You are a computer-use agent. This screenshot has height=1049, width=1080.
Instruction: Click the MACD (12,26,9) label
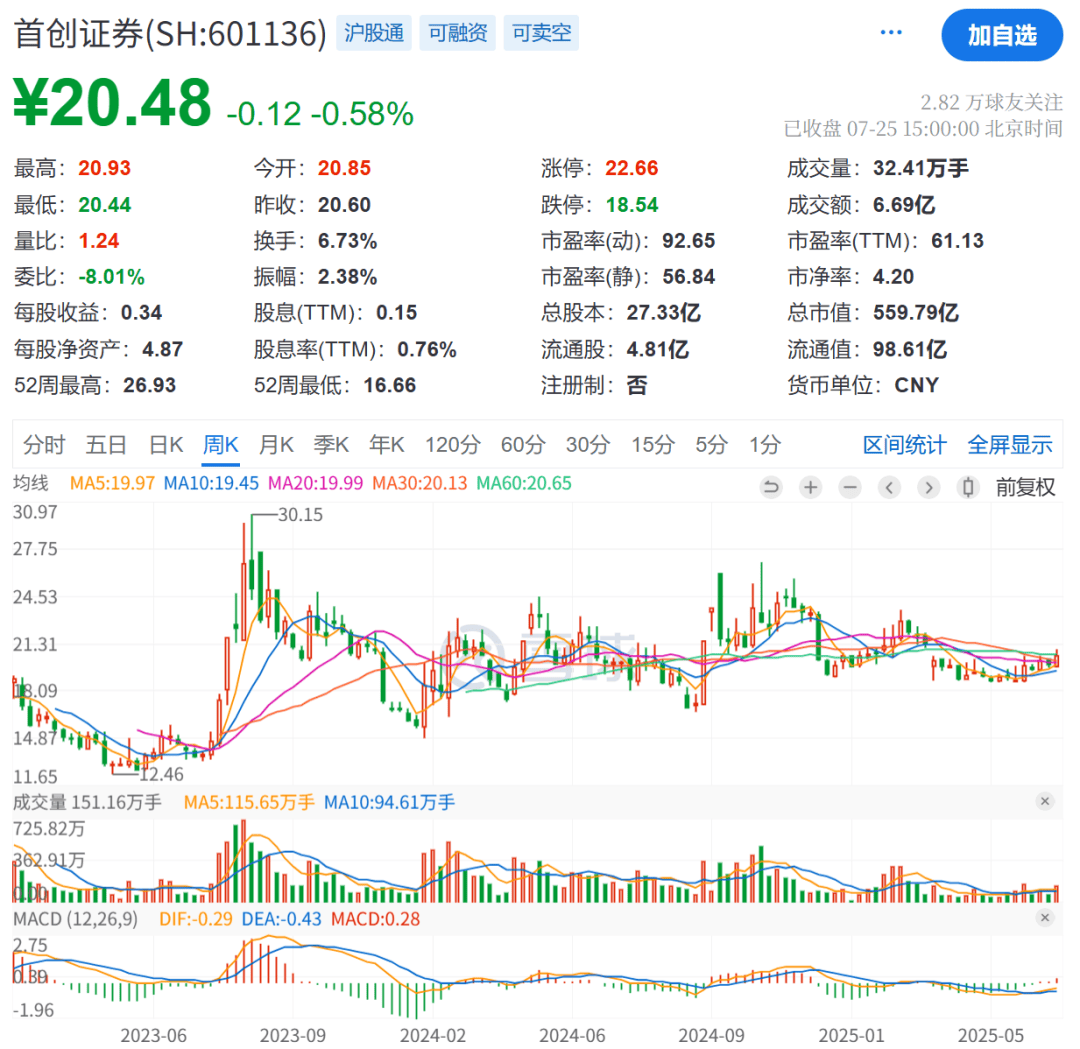coord(76,920)
